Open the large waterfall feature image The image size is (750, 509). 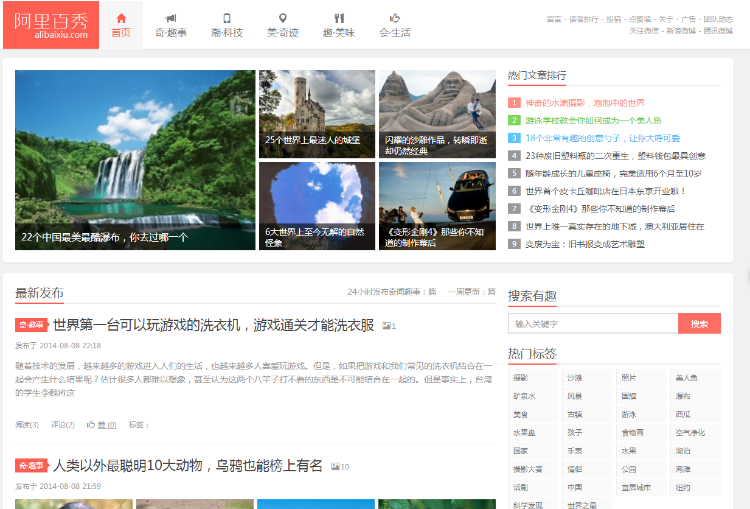[x=135, y=160]
